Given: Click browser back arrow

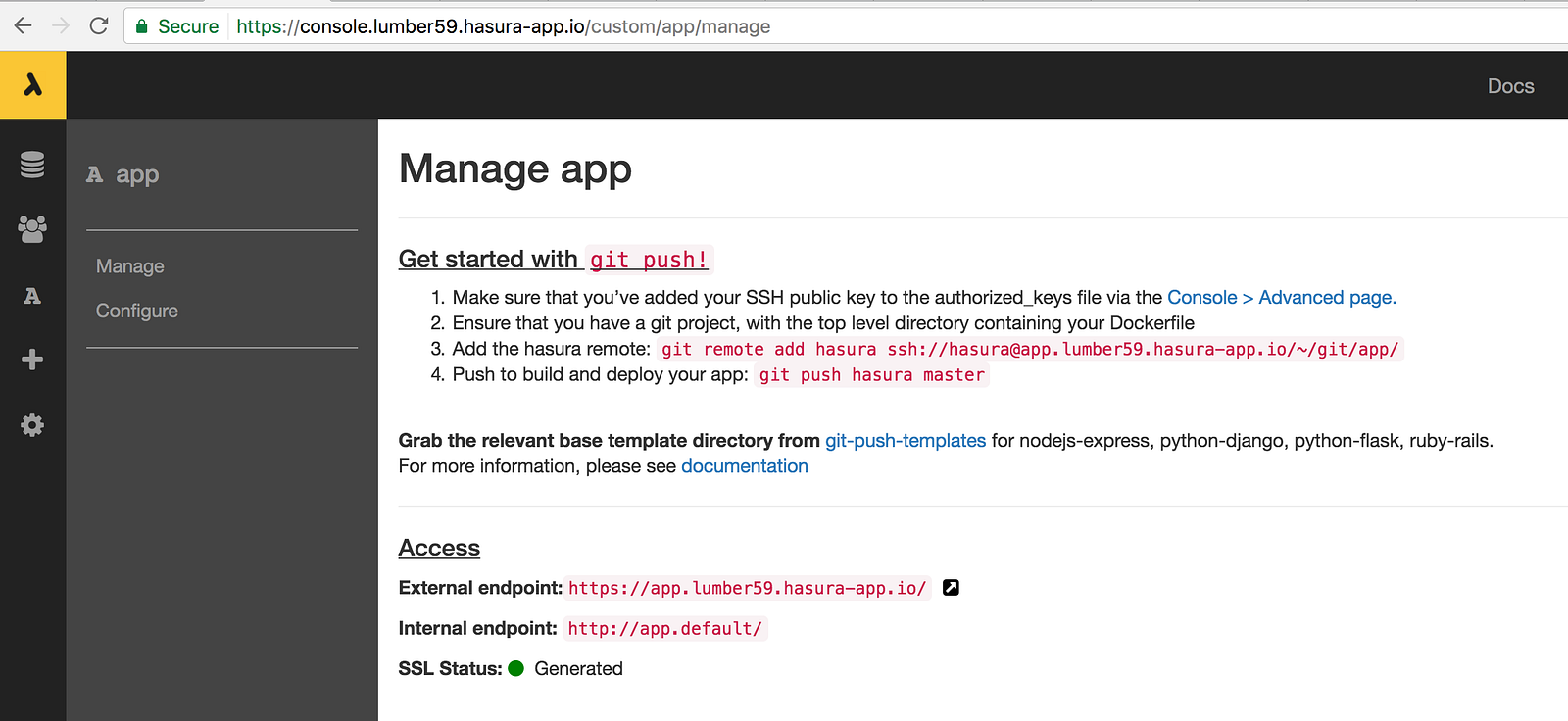Looking at the screenshot, I should [23, 25].
